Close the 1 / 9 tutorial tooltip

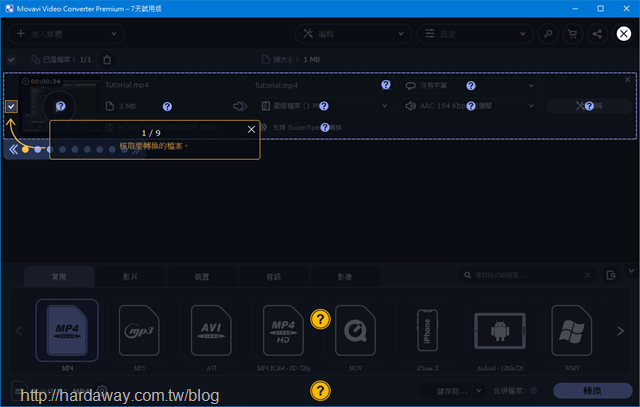point(251,129)
